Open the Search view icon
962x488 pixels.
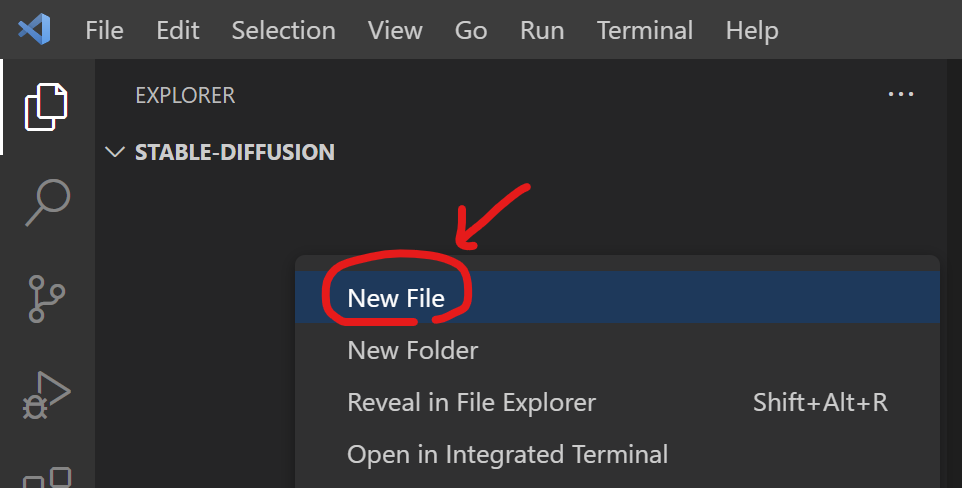pos(47,203)
